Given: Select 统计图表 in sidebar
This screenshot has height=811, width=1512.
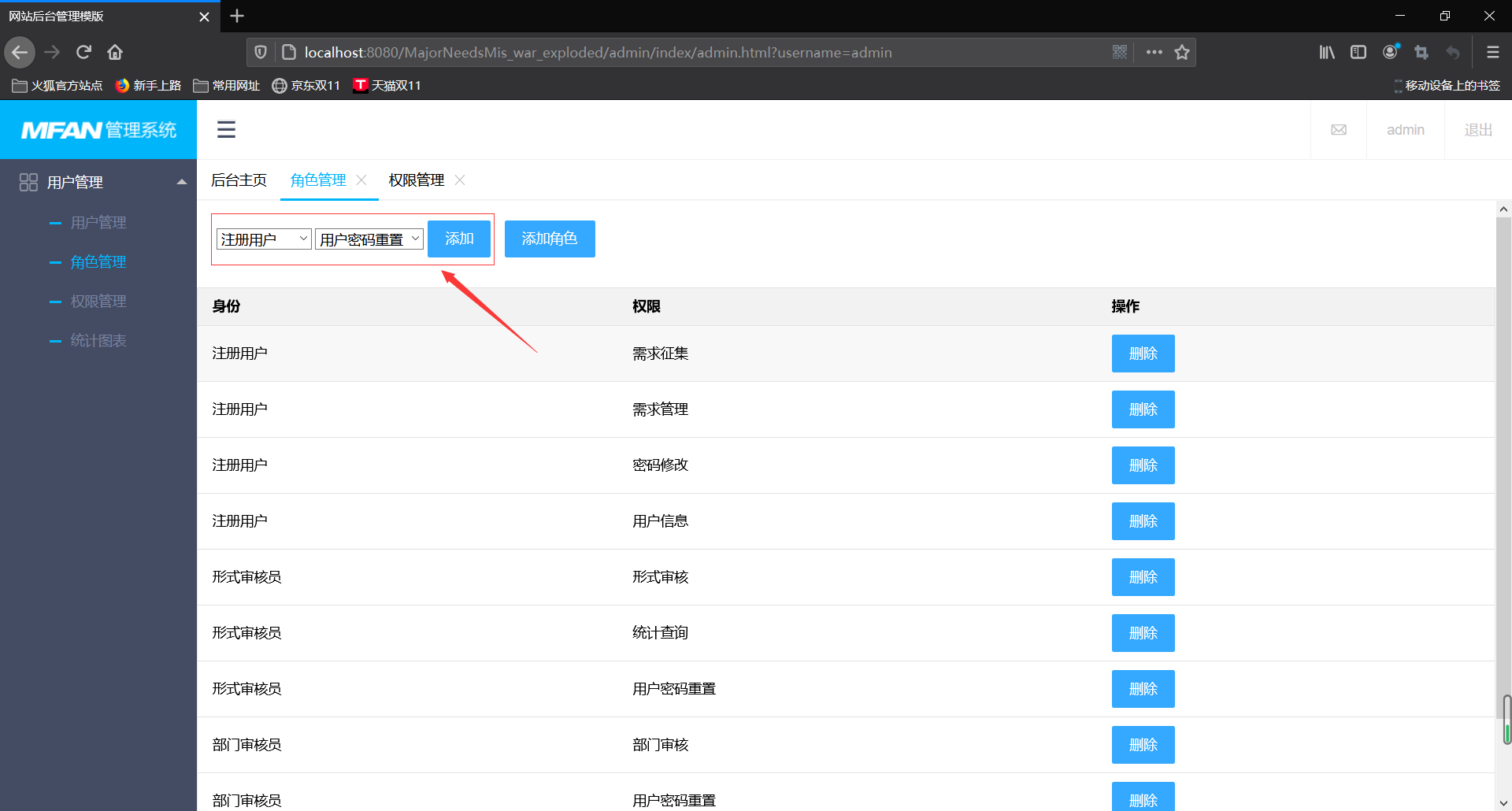Looking at the screenshot, I should [x=98, y=341].
